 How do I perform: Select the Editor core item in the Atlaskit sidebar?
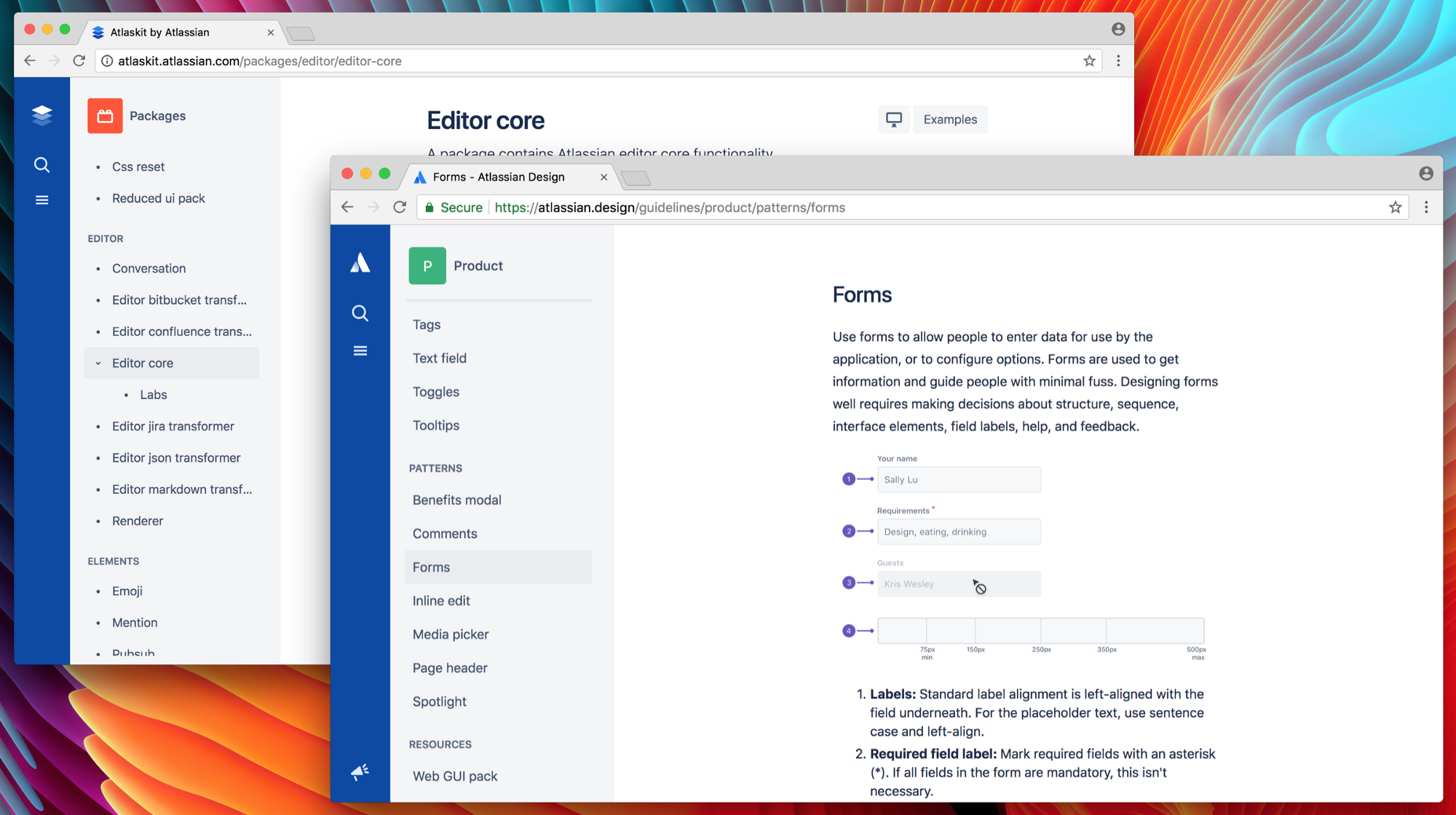tap(172, 363)
